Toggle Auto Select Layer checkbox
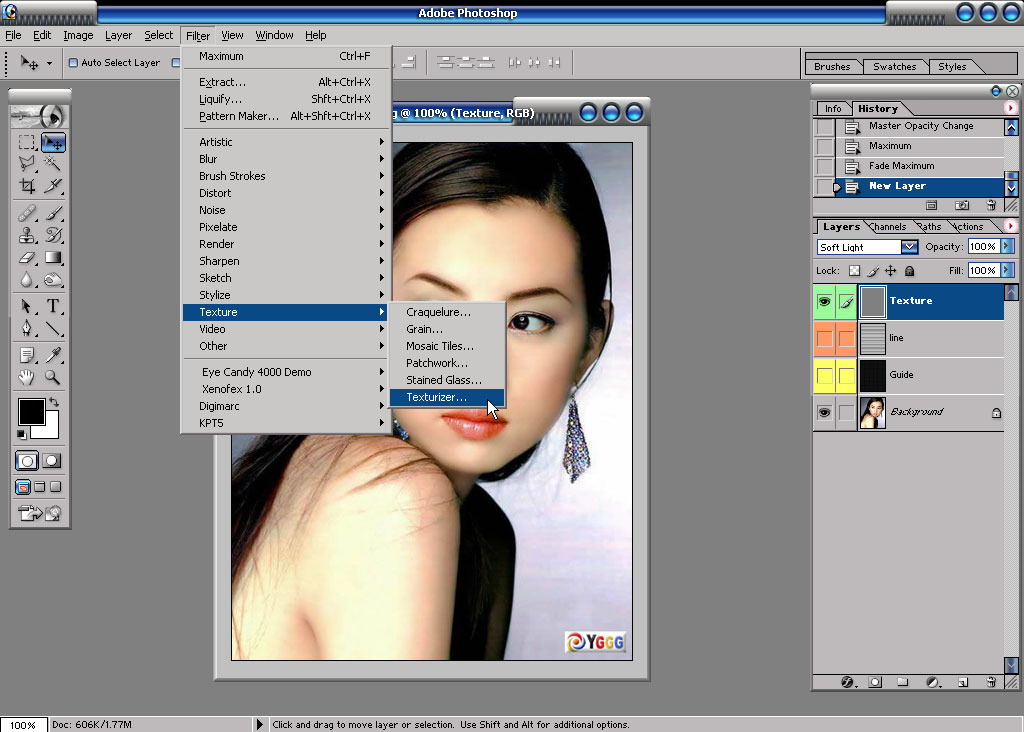This screenshot has width=1024, height=732. point(73,63)
